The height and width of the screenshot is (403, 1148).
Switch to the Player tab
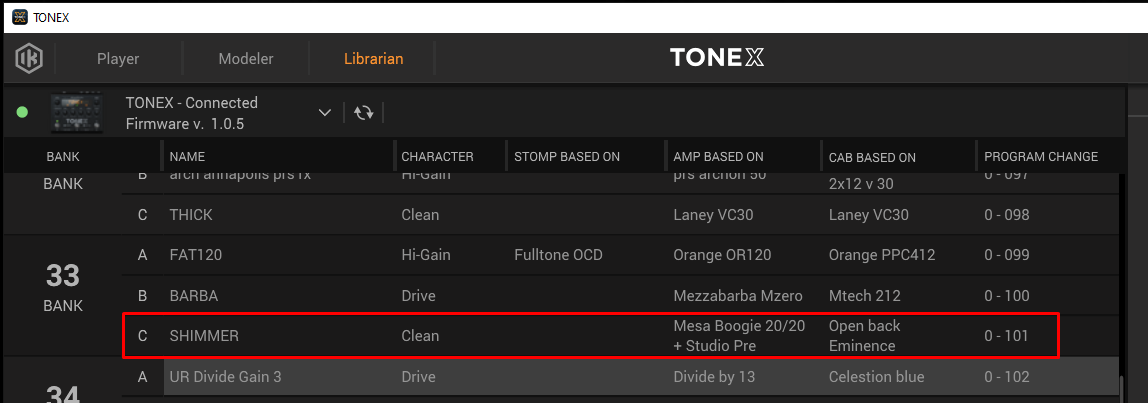118,59
